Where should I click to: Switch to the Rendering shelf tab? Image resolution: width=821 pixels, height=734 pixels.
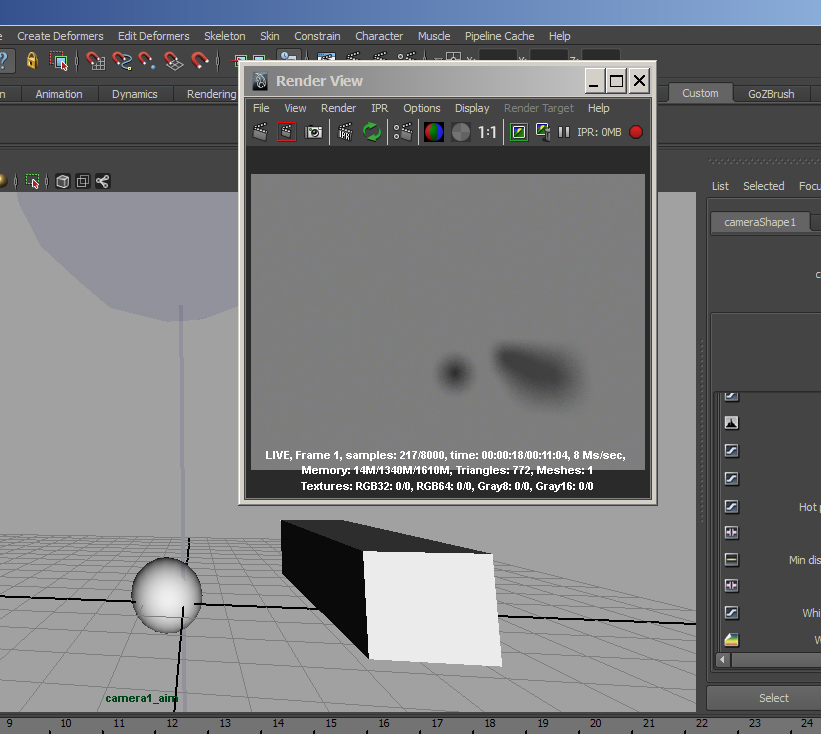click(212, 94)
